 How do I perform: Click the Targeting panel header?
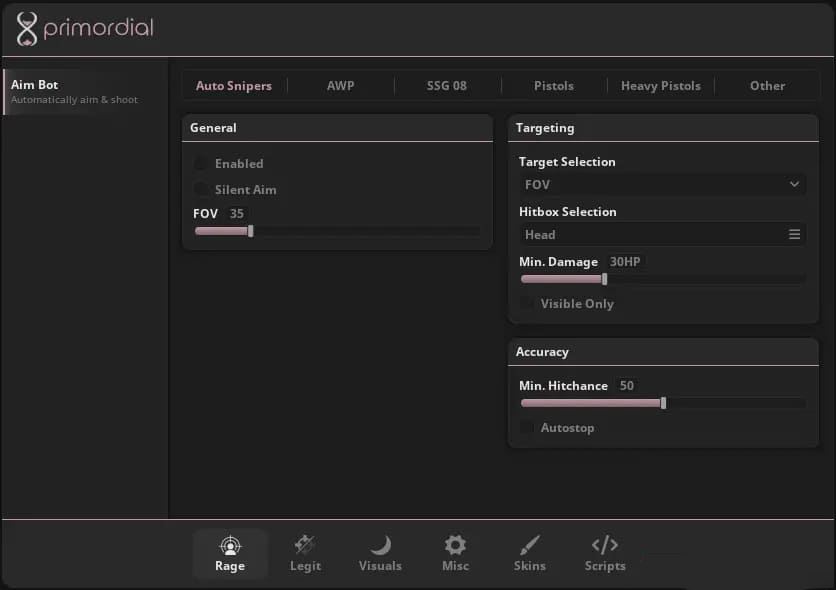tap(663, 128)
